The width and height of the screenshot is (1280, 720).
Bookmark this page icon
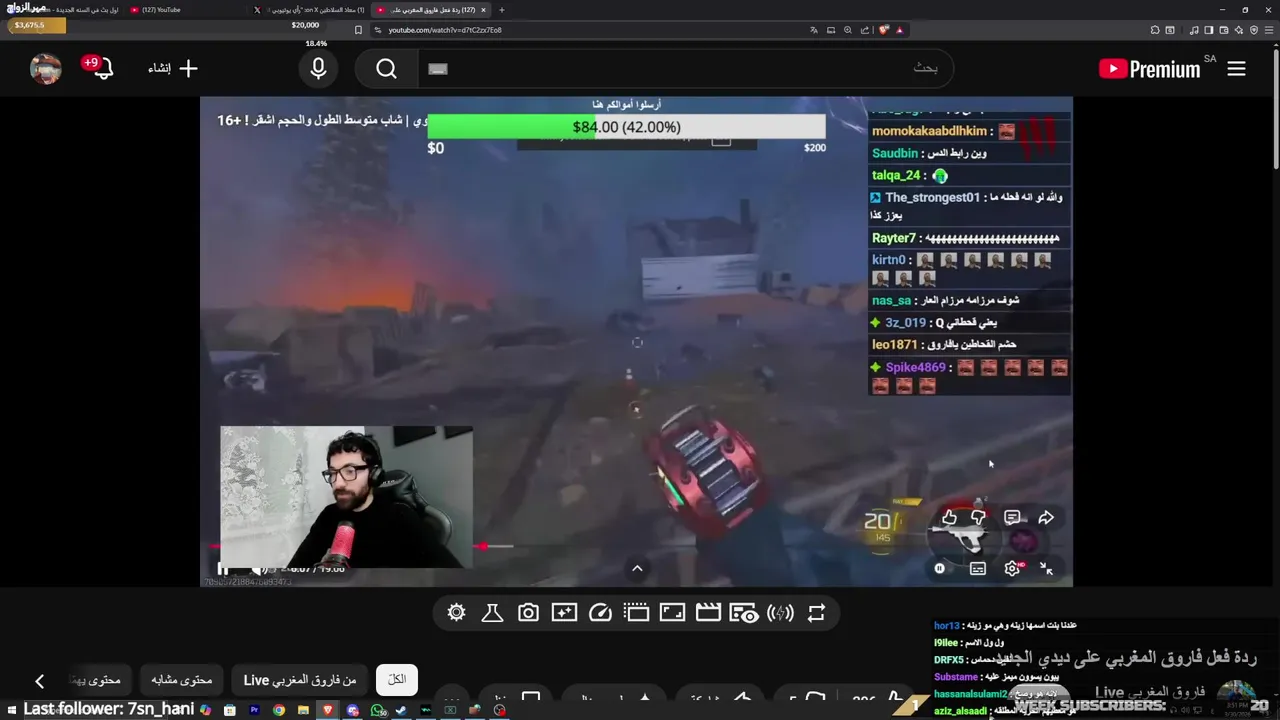click(359, 30)
